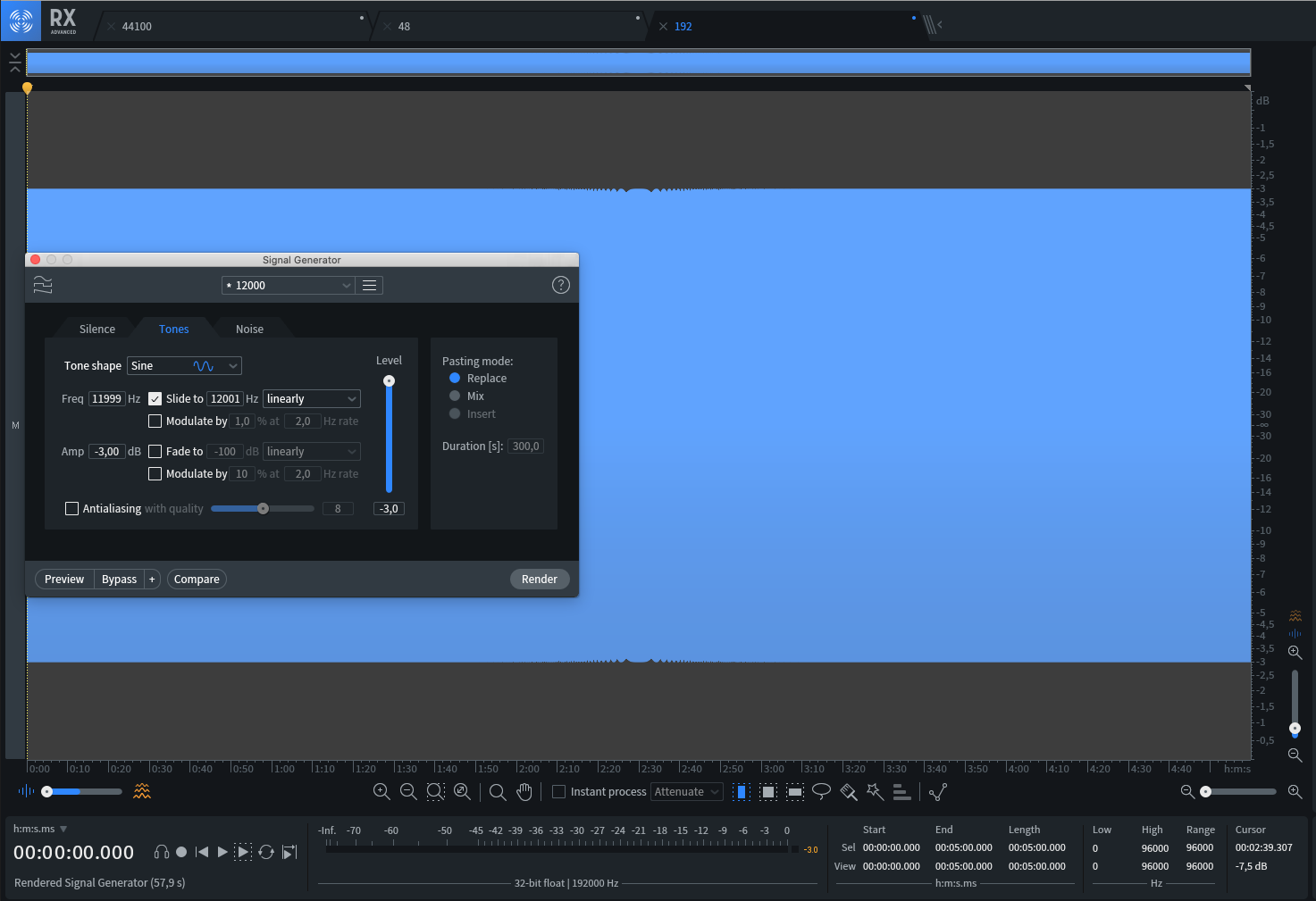
Task: Open the 12000 preset dropdown
Action: coord(288,286)
